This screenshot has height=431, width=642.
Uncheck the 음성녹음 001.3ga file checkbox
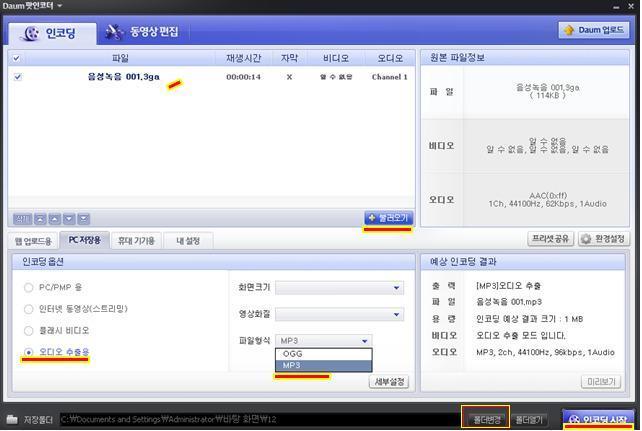tap(18, 77)
